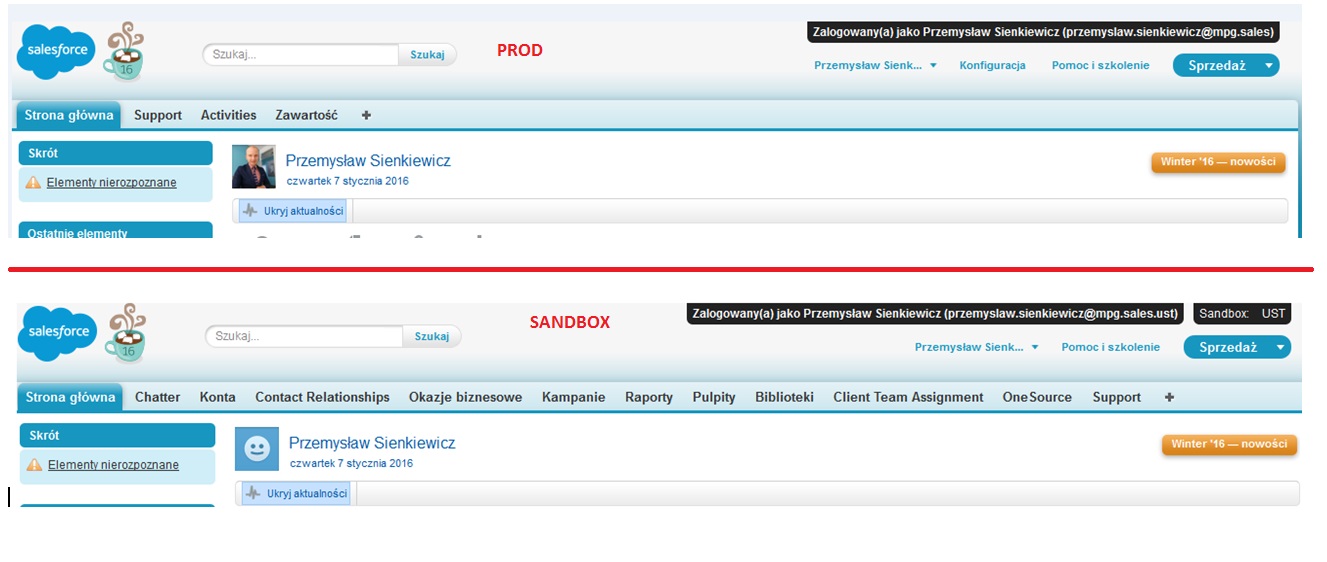Click the warning triangle icon in PROD Skrót panel
The image size is (1327, 562).
pyautogui.click(x=33, y=183)
